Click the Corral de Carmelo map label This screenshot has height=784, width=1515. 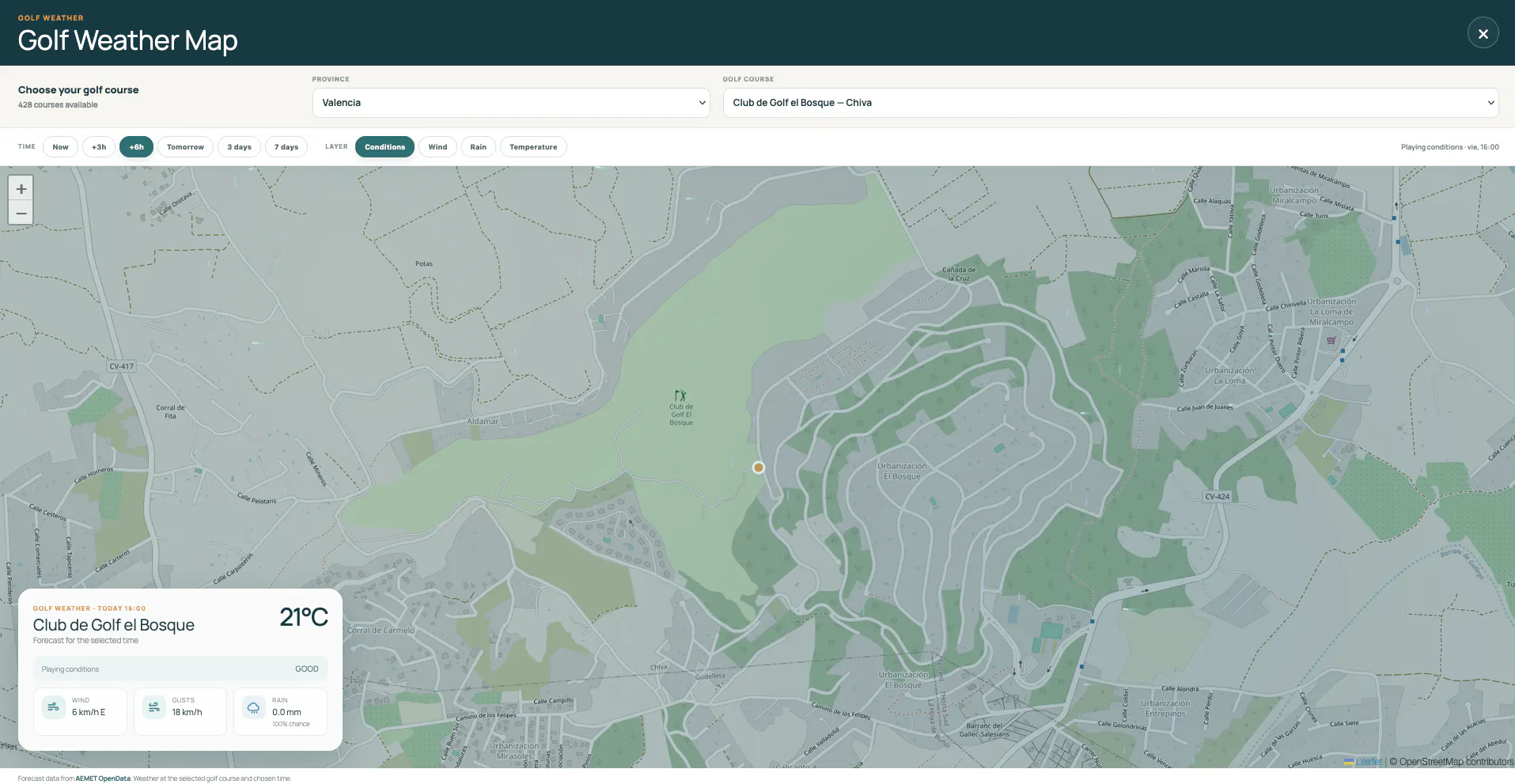(x=381, y=631)
